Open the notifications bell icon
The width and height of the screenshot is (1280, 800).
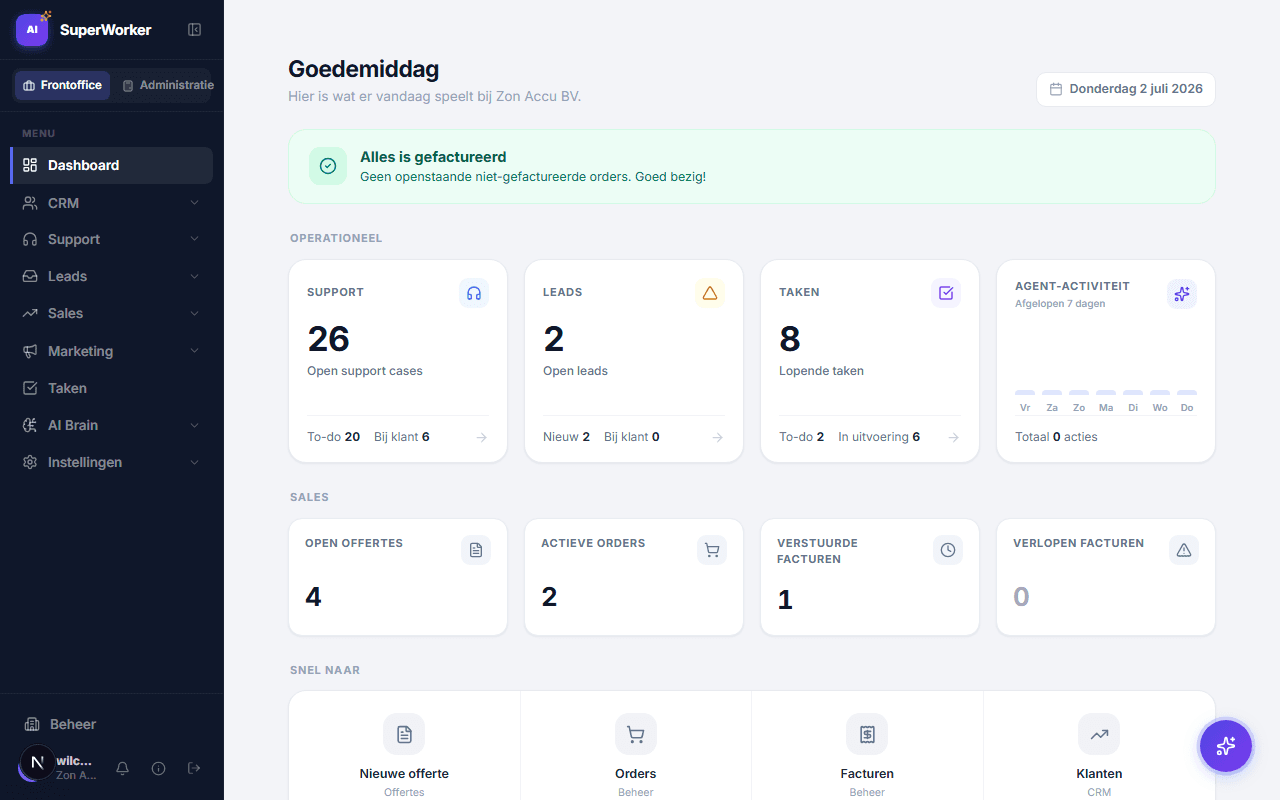coord(123,768)
